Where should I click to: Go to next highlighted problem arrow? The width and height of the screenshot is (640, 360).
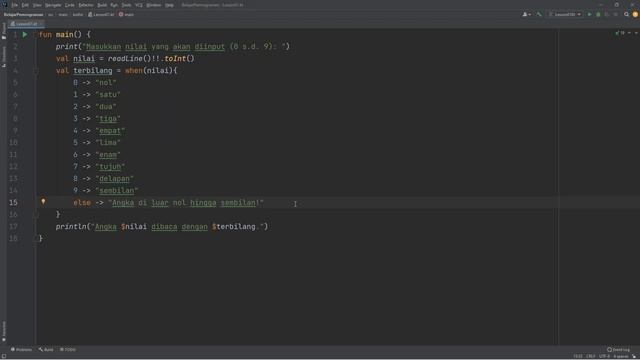coord(636,33)
